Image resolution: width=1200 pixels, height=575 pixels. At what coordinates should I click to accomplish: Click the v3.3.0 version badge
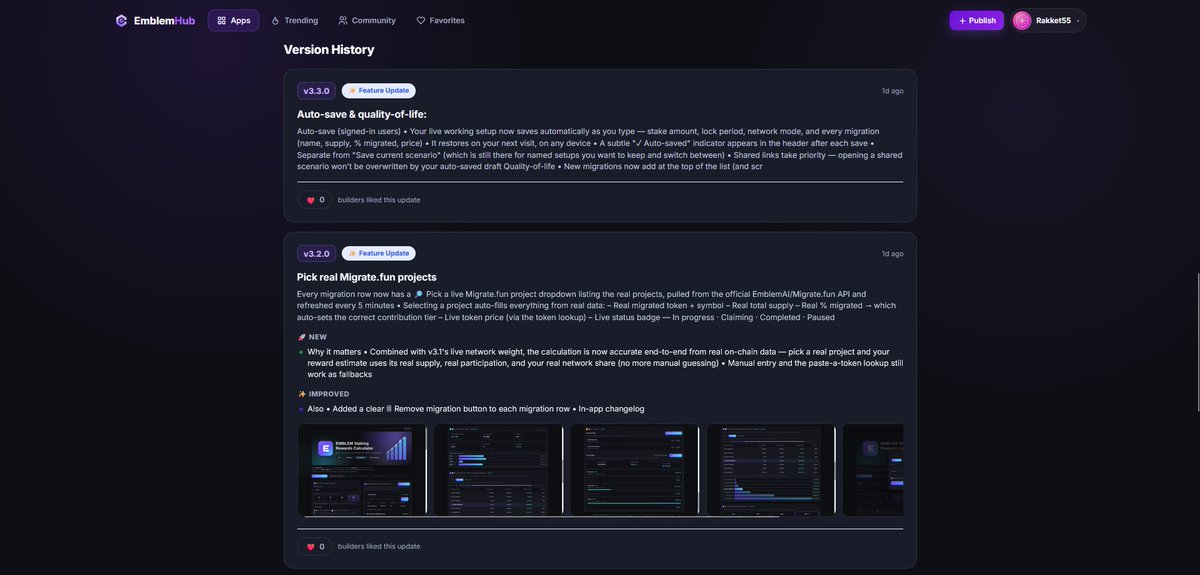pos(316,91)
